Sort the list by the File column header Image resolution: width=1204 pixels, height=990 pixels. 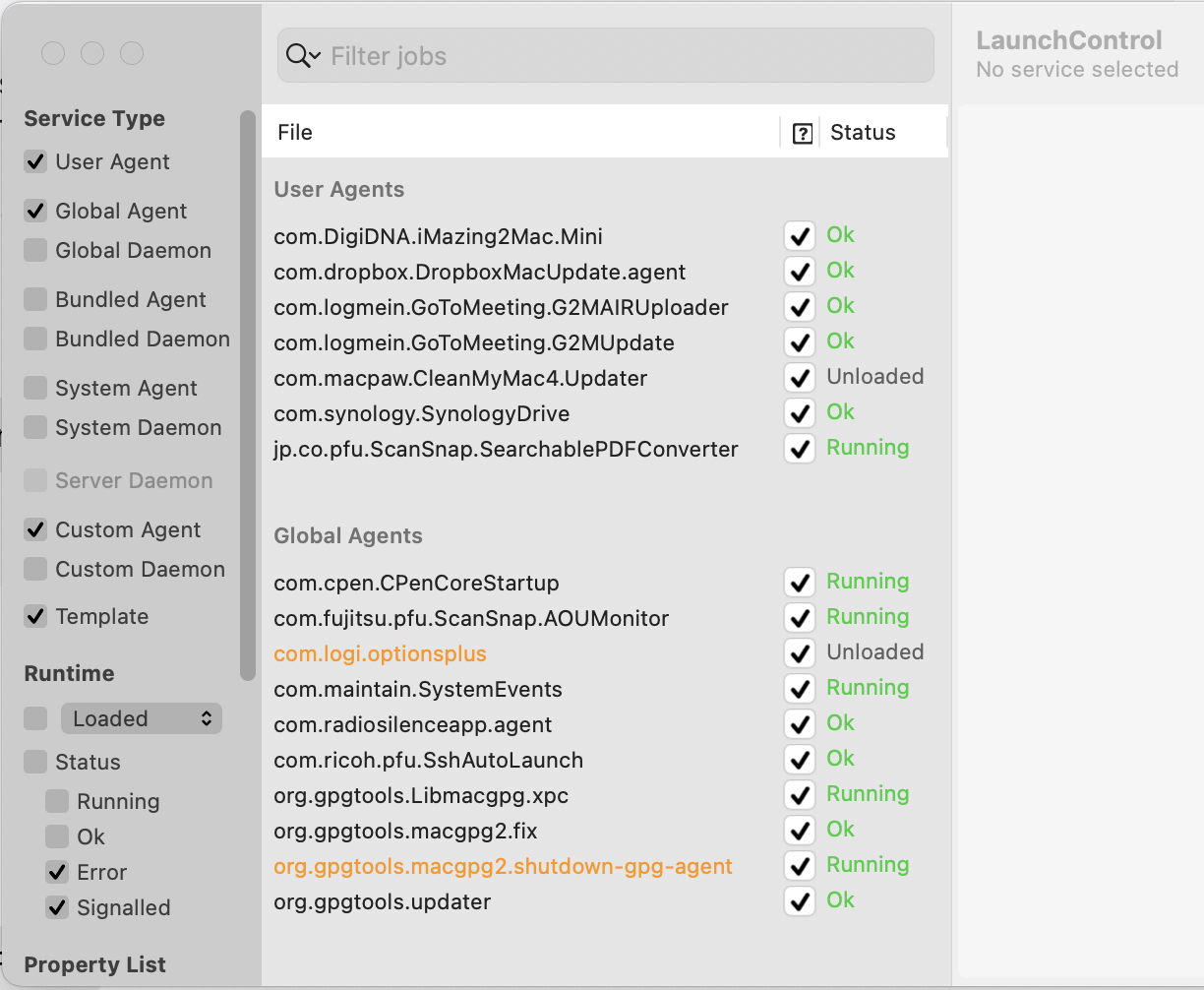click(521, 133)
